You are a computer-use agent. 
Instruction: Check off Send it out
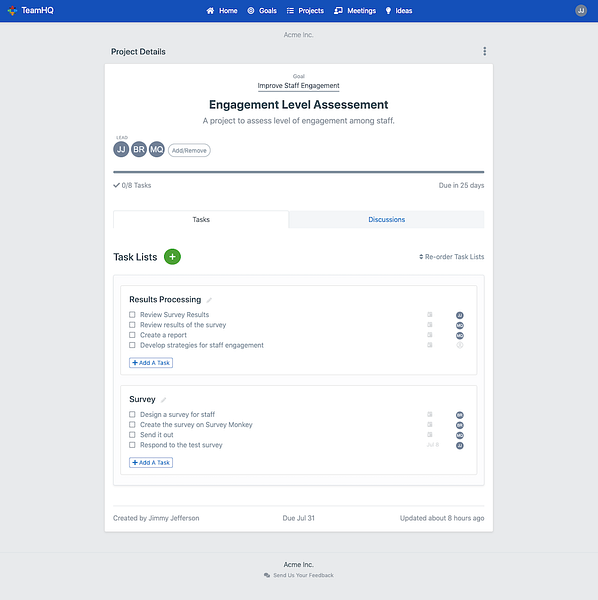tap(132, 435)
